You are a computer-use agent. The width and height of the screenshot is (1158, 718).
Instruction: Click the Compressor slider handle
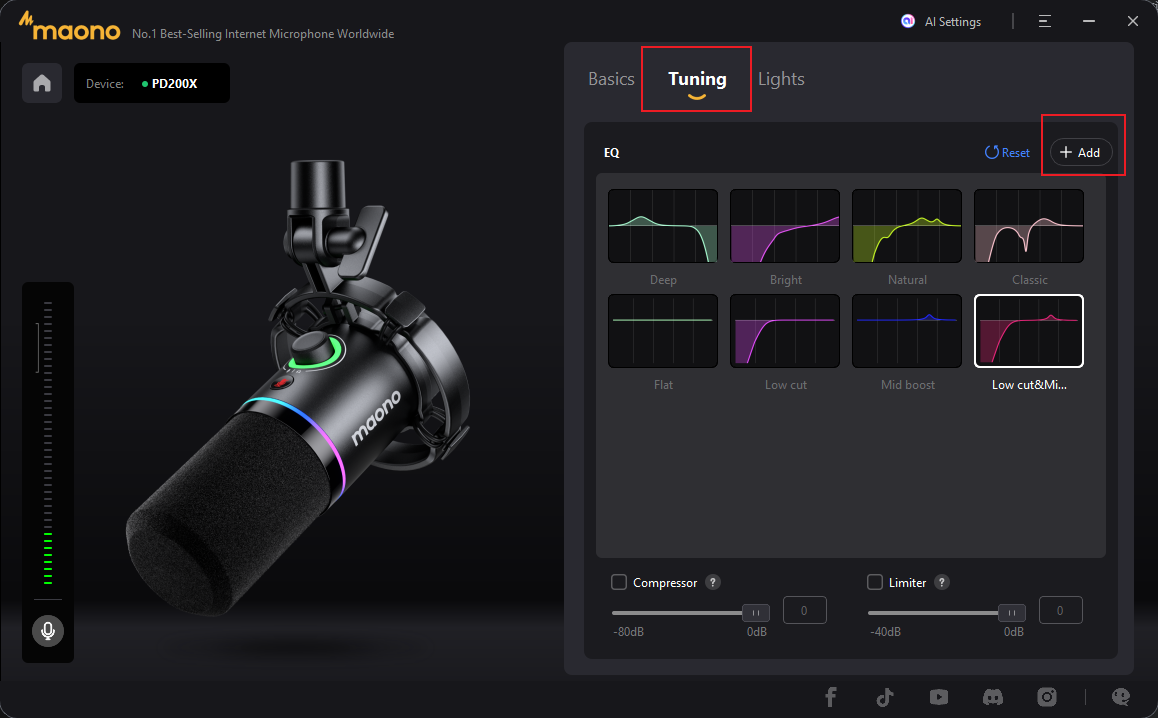click(756, 612)
